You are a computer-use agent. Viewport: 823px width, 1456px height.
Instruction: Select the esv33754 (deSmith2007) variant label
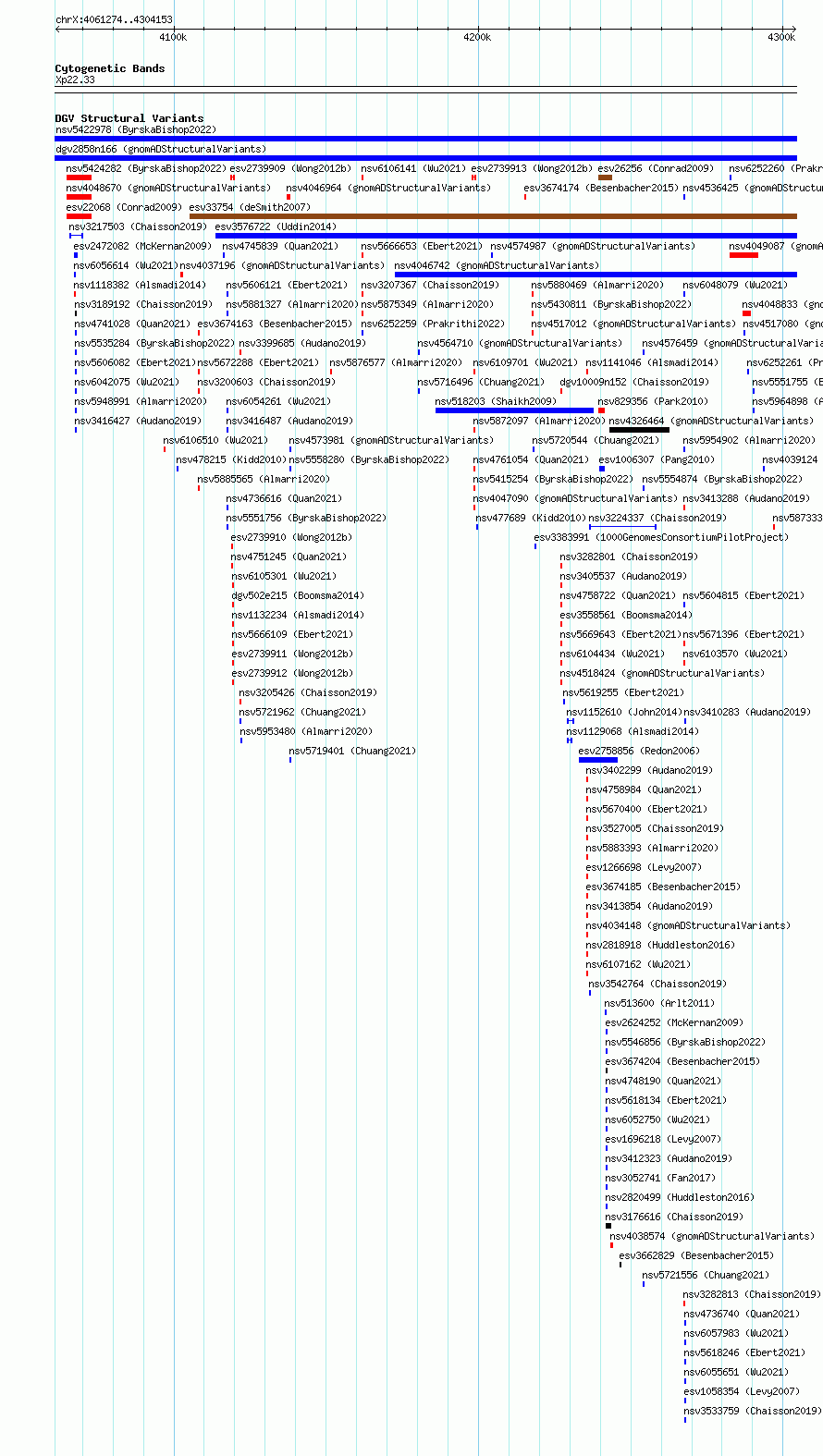pos(250,208)
